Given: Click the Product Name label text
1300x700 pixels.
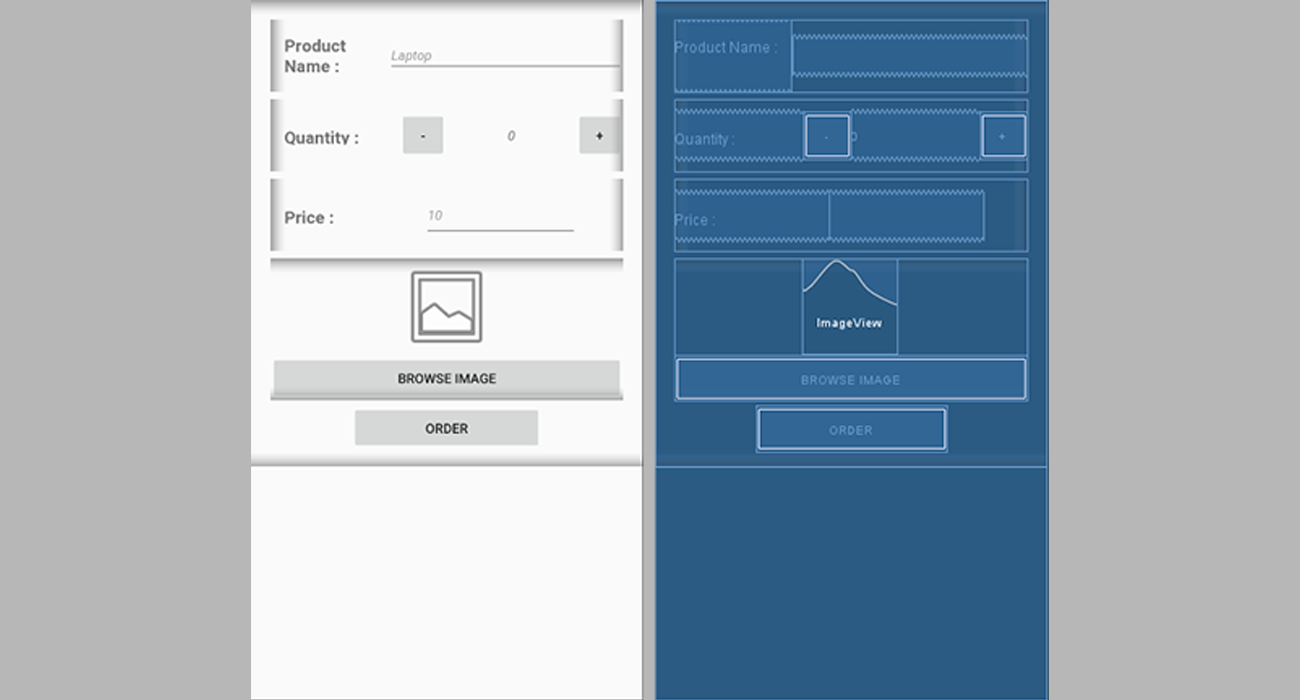Looking at the screenshot, I should coord(315,56).
